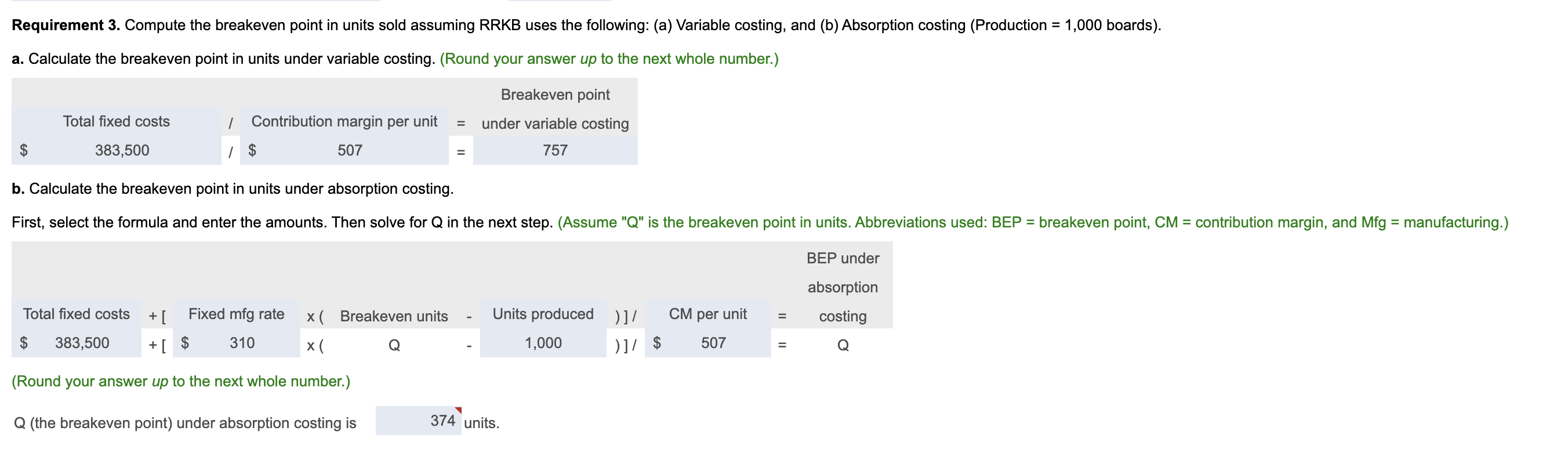This screenshot has width=1568, height=449.
Task: Select the Breakeven units Q placeholder cell
Action: tap(394, 344)
